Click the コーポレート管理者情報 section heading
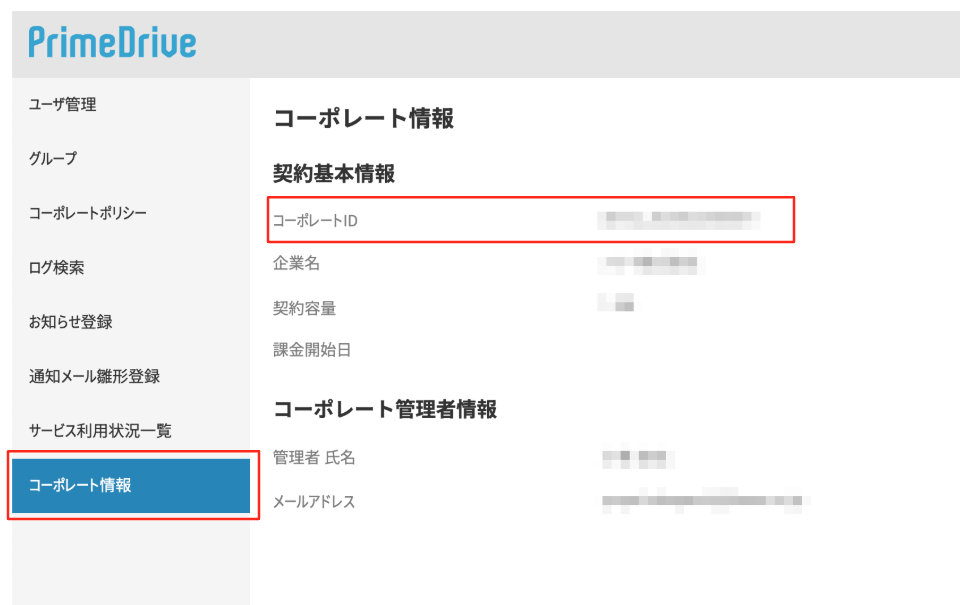The height and width of the screenshot is (605, 960). tap(385, 409)
